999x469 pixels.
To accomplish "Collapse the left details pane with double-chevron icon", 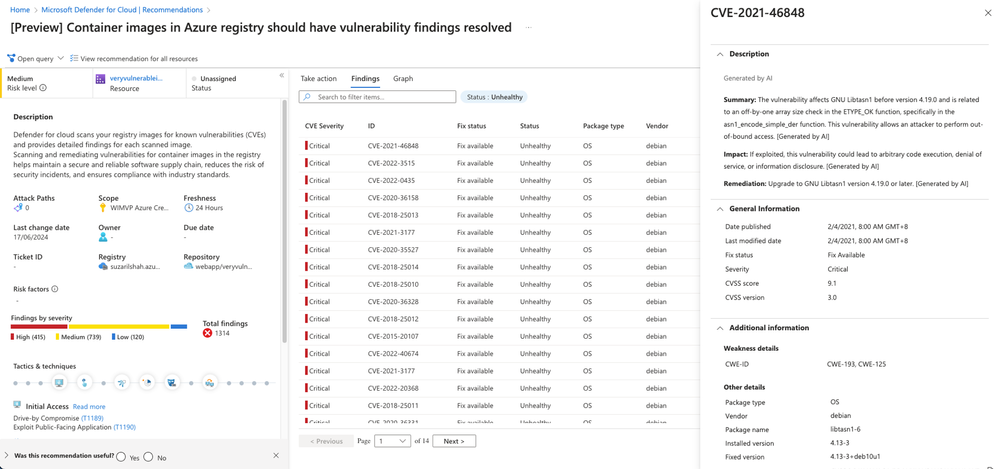I will (282, 75).
